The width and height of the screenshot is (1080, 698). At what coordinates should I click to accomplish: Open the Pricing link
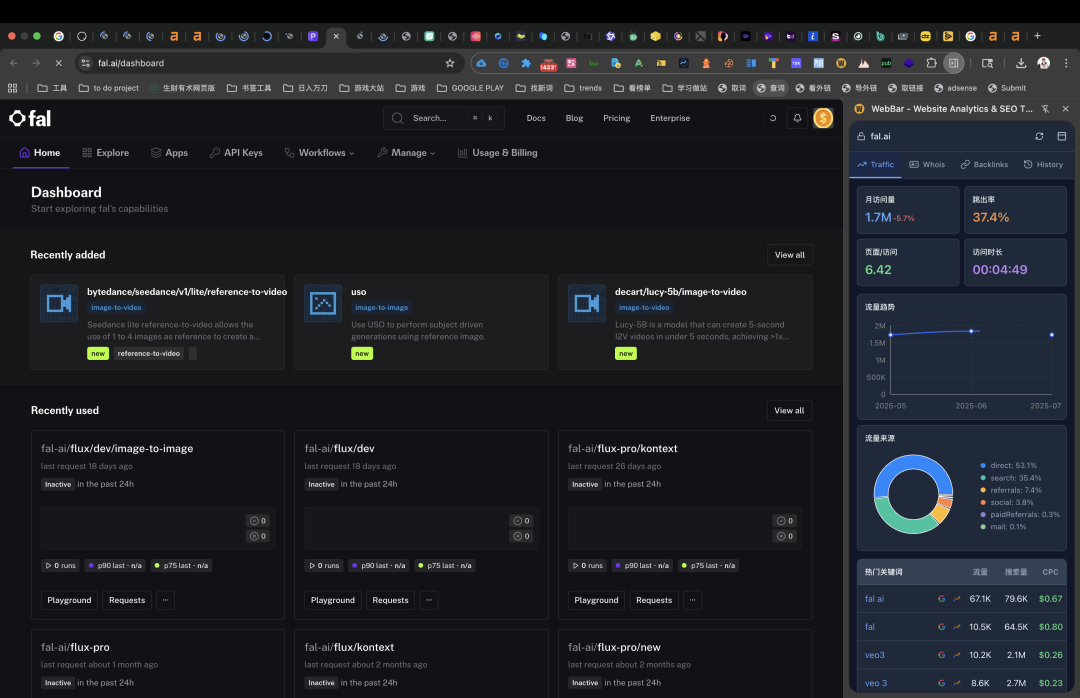click(616, 118)
